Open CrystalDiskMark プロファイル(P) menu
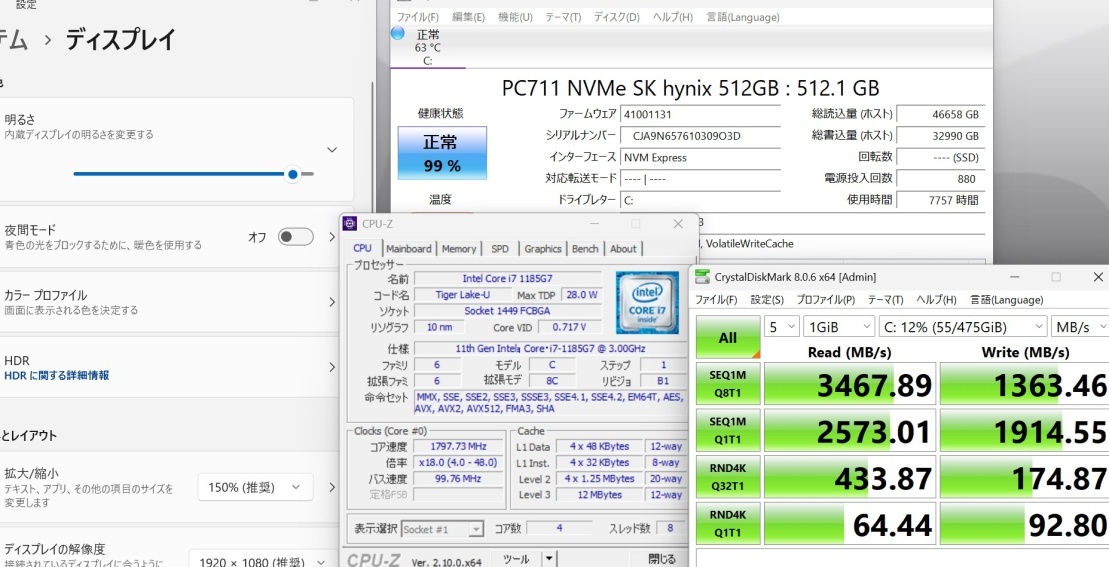The image size is (1109, 567). 825,300
